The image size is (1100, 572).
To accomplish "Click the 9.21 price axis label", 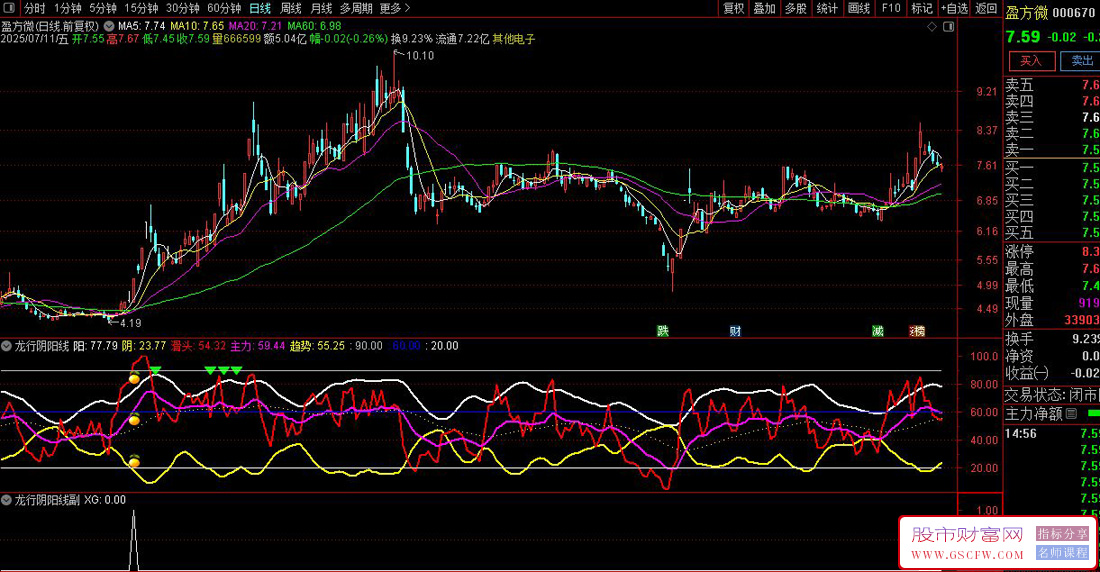I will [x=986, y=91].
